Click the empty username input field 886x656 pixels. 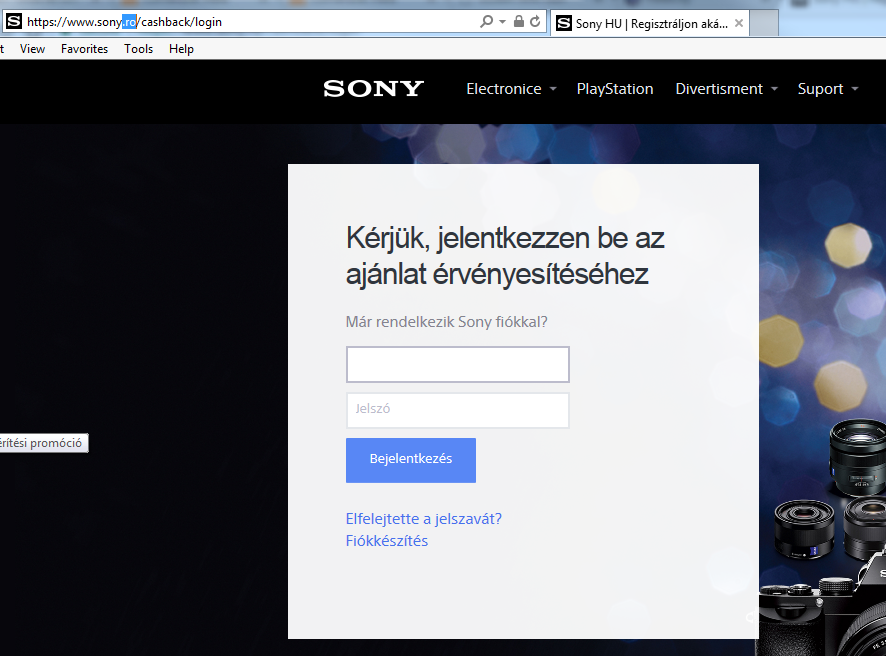457,364
